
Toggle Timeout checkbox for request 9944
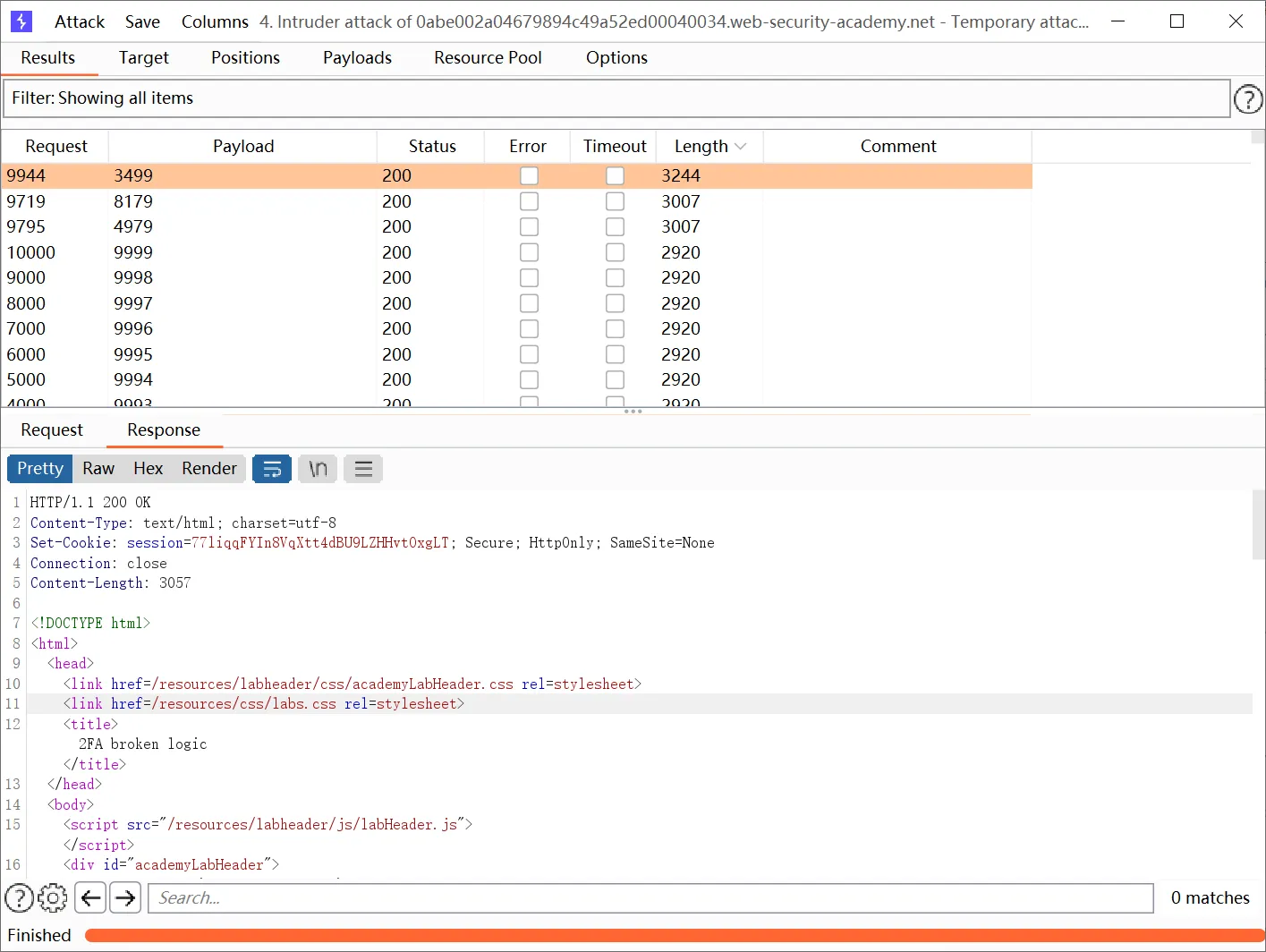pos(615,175)
